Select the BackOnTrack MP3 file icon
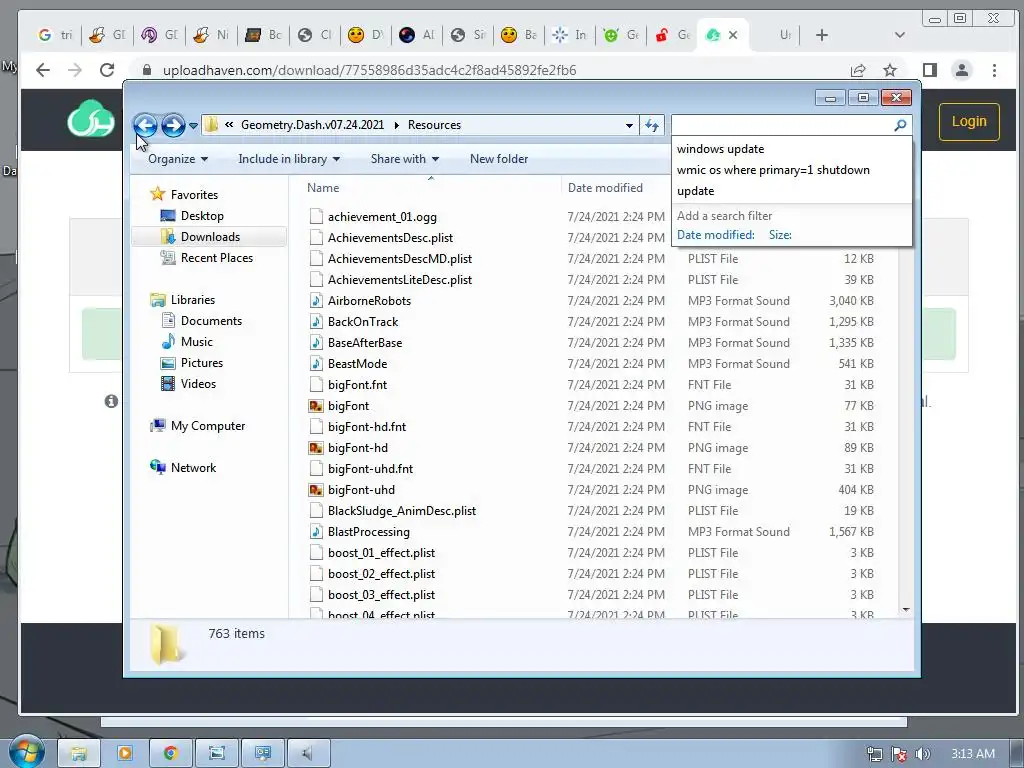This screenshot has height=768, width=1024. point(316,321)
